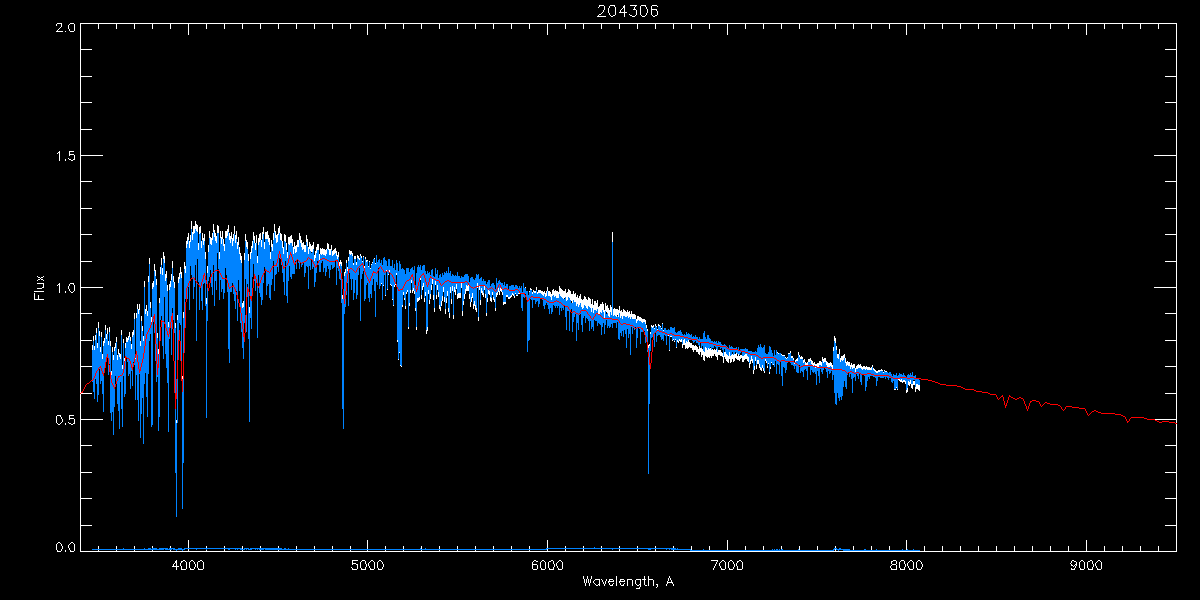Screen dimensions: 1200x600
Task: Click the 8000 wavelength tick label
Action: [906, 564]
